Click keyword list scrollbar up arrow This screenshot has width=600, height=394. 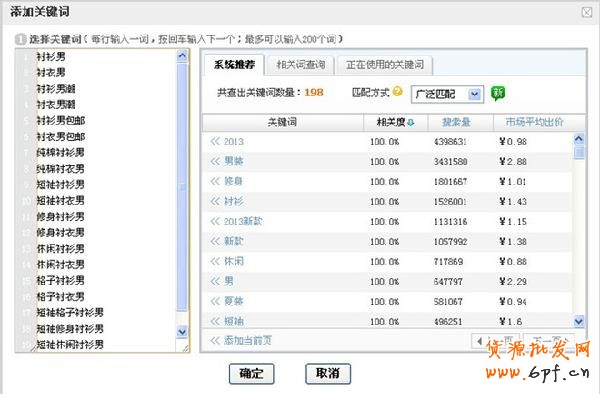pyautogui.click(x=182, y=57)
